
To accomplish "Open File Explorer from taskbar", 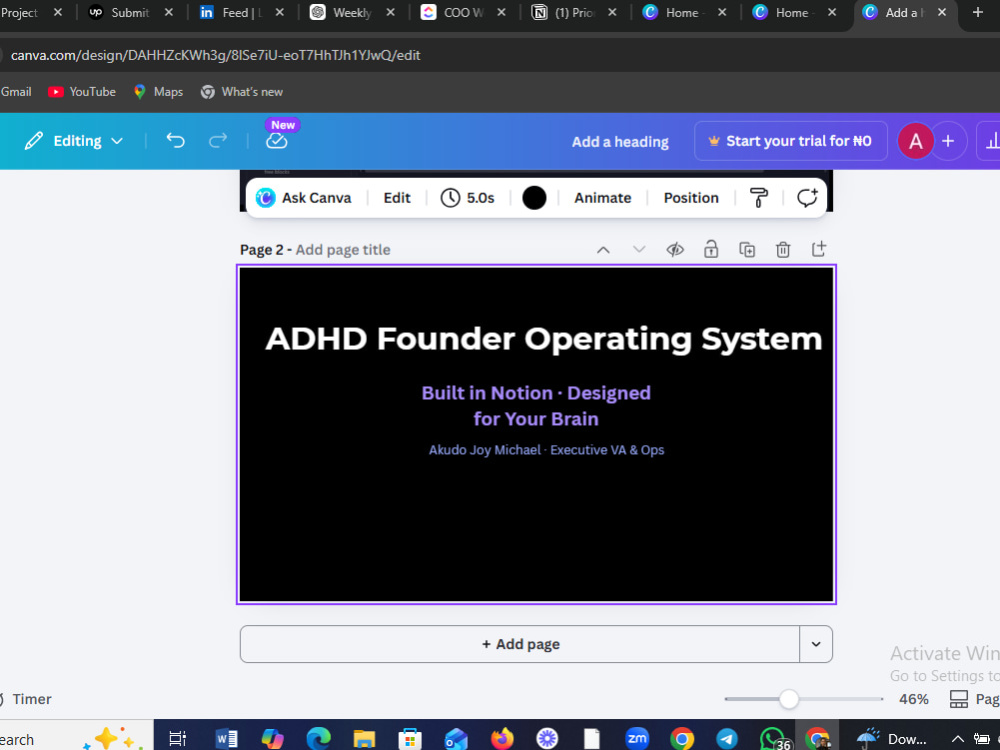I will pyautogui.click(x=364, y=739).
